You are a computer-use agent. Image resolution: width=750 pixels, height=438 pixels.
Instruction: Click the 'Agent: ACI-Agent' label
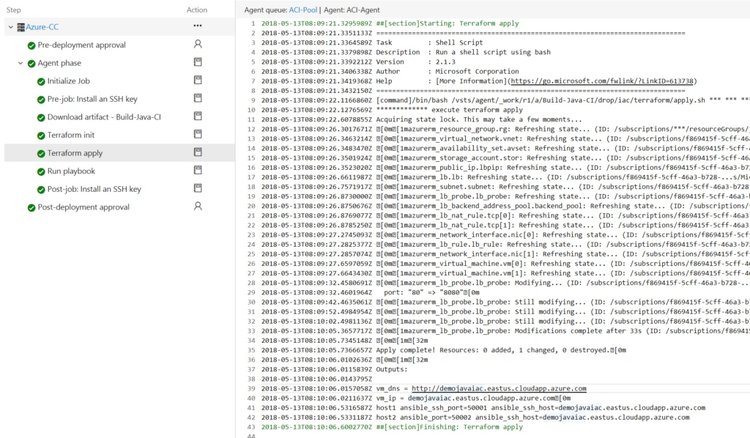[352, 10]
